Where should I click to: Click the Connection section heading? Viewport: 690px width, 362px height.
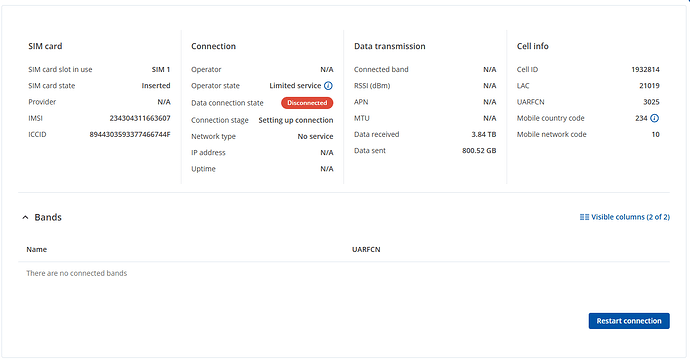pyautogui.click(x=213, y=46)
